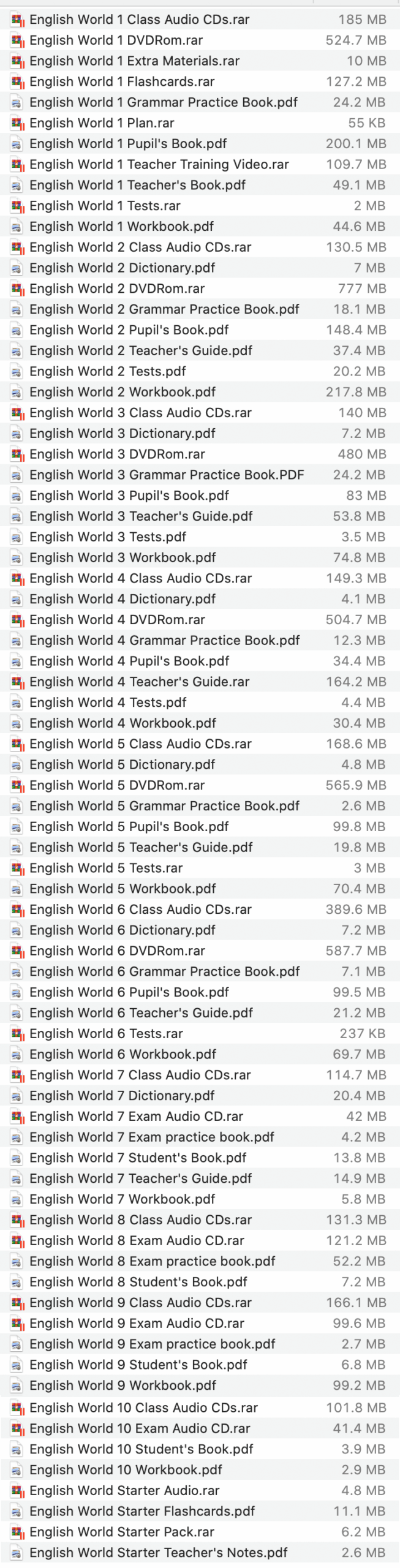The width and height of the screenshot is (400, 1568).
Task: Click the RAR icon next to English World 4 Teacher's Guide.rar
Action: (x=17, y=682)
